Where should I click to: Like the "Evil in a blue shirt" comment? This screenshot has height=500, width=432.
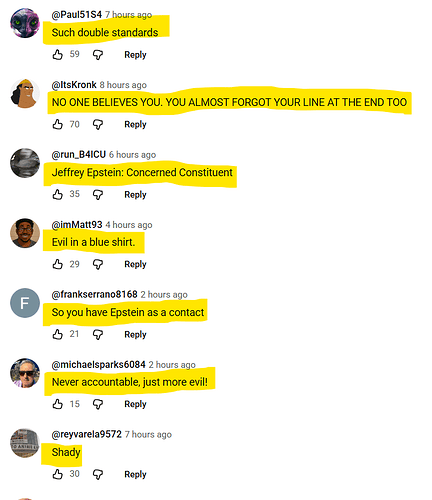click(58, 264)
